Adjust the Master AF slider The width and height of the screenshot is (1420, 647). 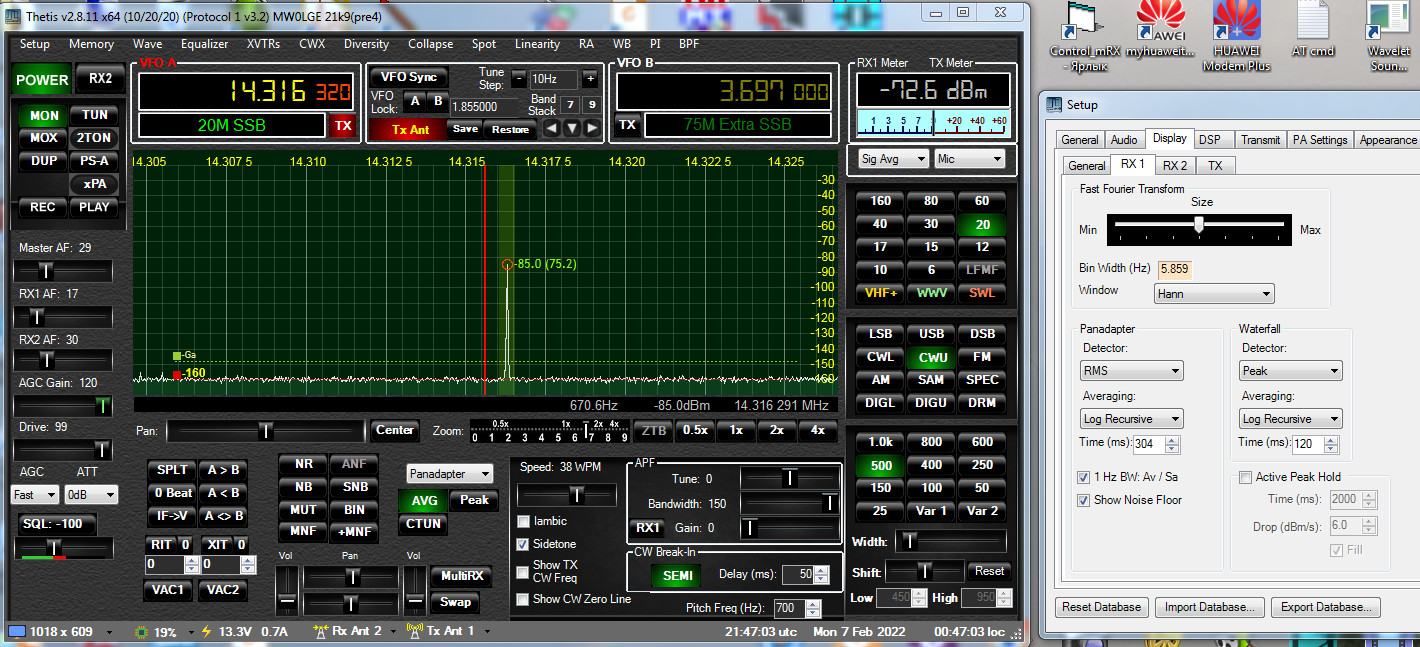coord(62,271)
